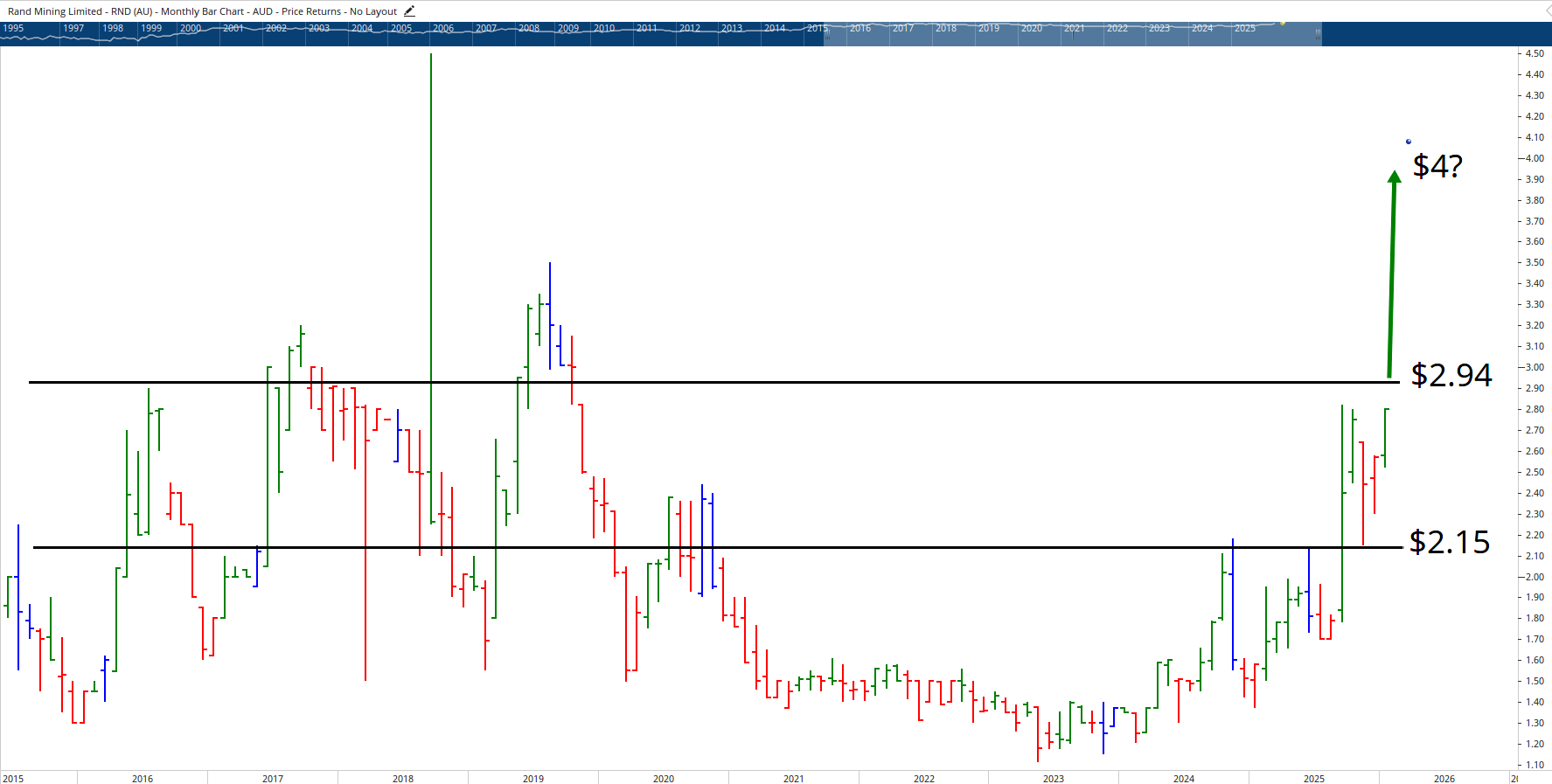Image resolution: width=1552 pixels, height=784 pixels.
Task: Click the 4.50 value on price axis
Action: [1535, 53]
